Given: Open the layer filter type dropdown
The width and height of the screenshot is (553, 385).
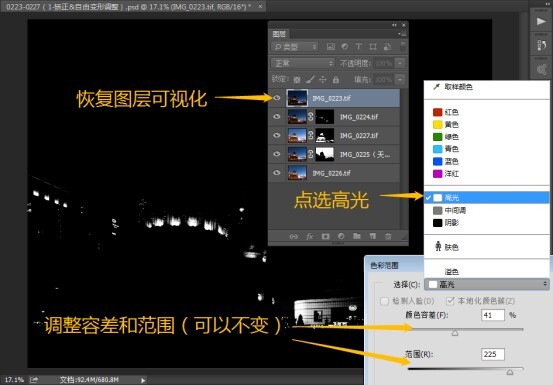Looking at the screenshot, I should (295, 47).
